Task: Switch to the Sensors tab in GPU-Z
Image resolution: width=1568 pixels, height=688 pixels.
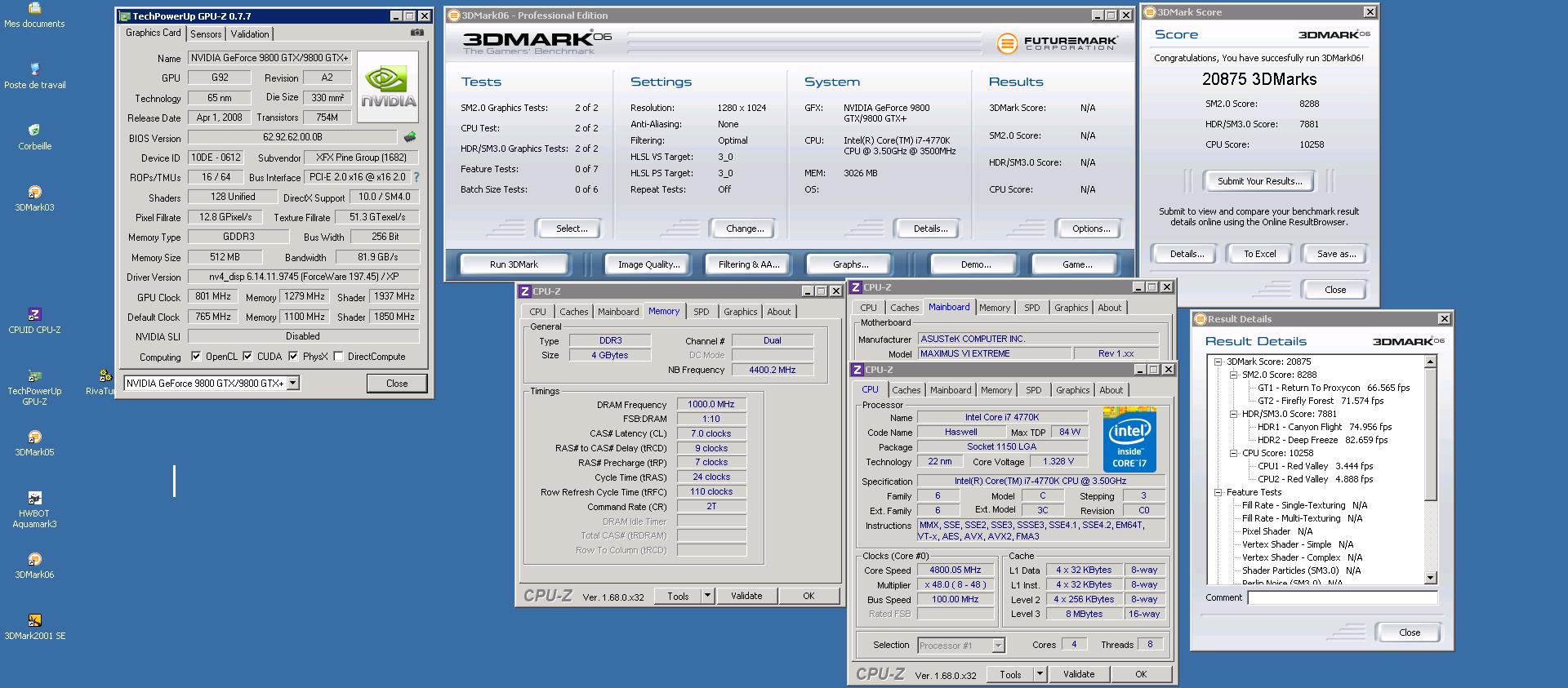Action: [206, 34]
